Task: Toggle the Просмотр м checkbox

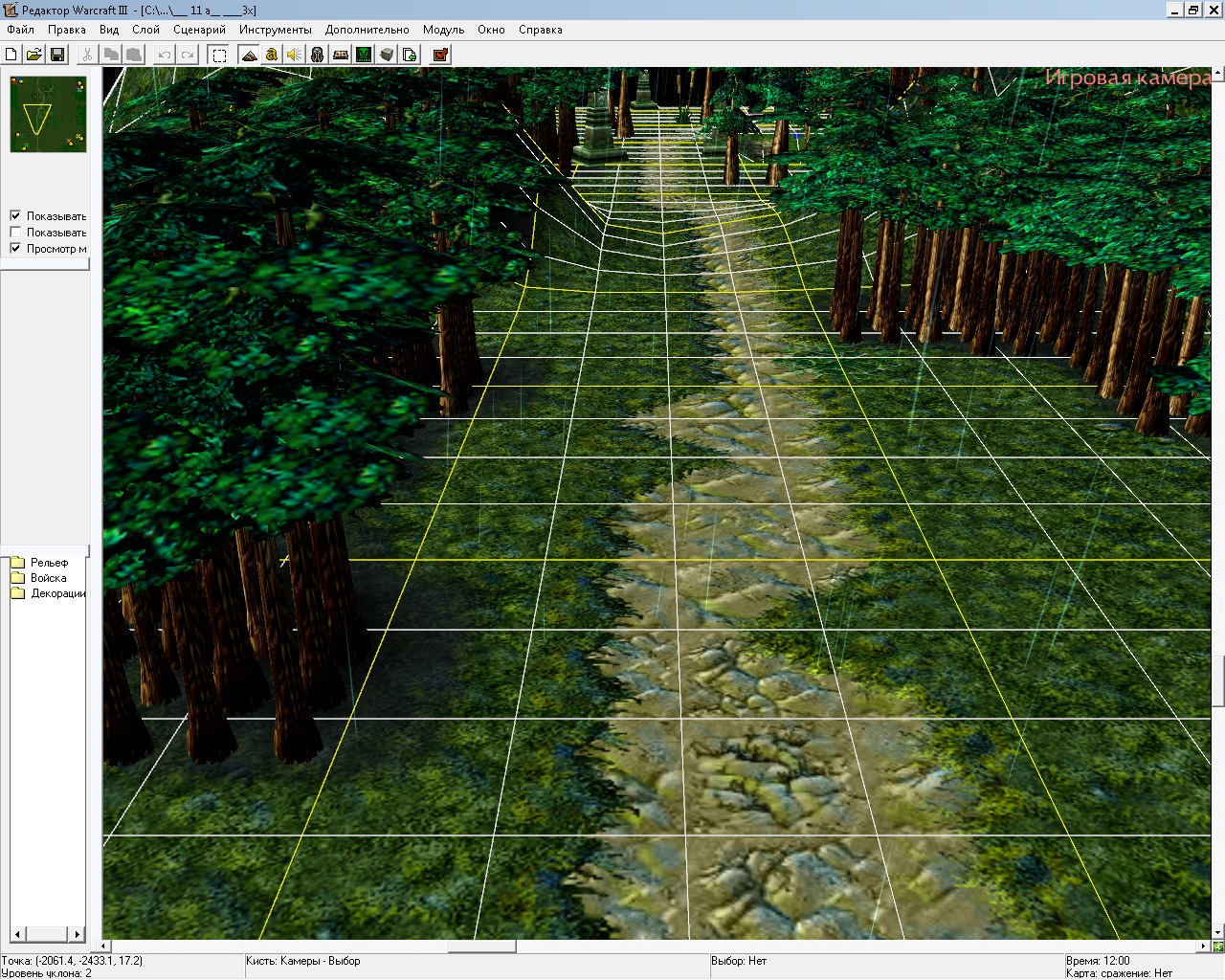Action: point(15,249)
